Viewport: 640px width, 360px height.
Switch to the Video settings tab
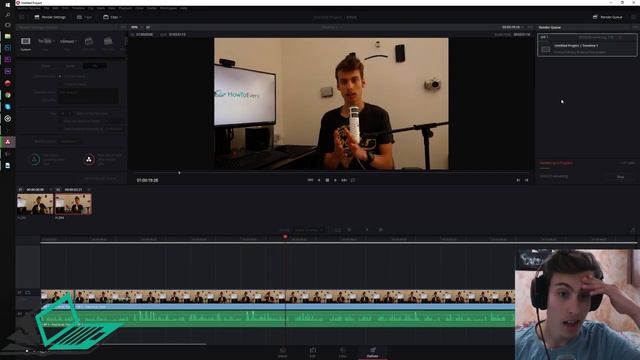tap(46, 66)
